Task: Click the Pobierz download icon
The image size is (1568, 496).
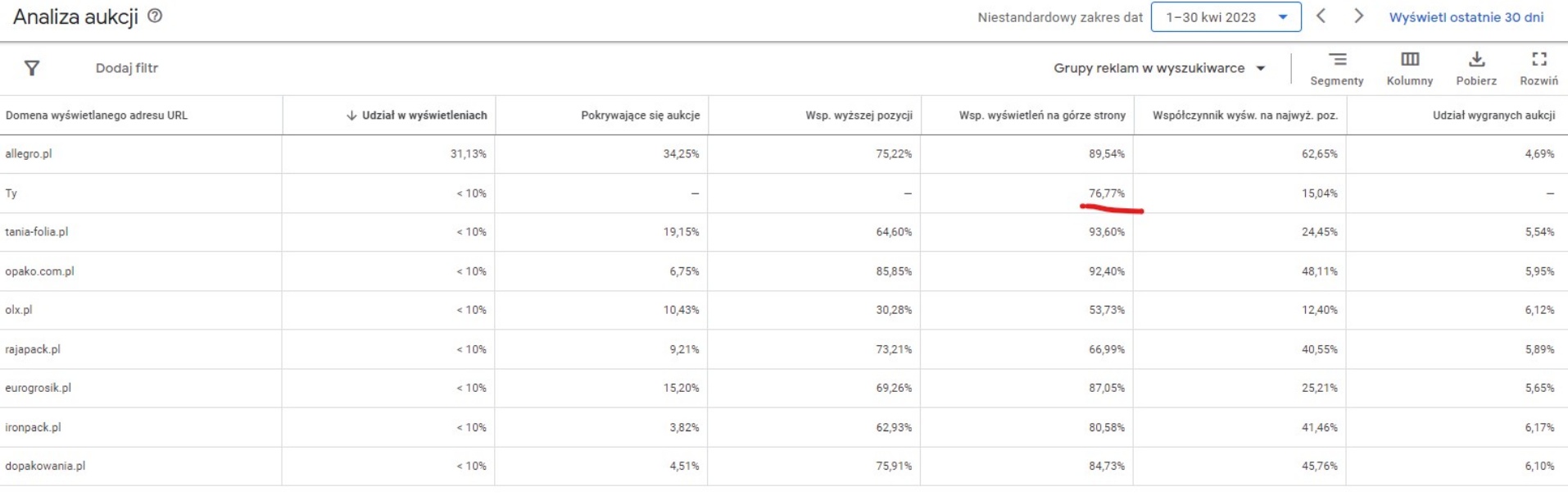Action: 1476,68
